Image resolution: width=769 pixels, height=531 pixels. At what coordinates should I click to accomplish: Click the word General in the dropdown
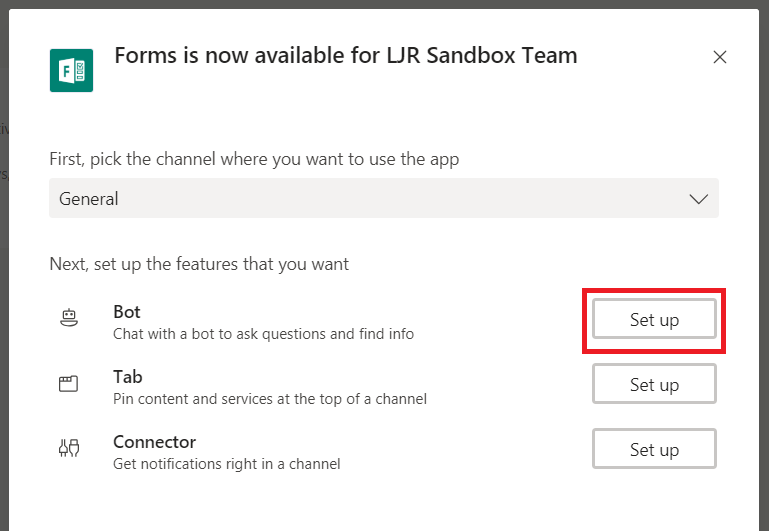click(89, 199)
